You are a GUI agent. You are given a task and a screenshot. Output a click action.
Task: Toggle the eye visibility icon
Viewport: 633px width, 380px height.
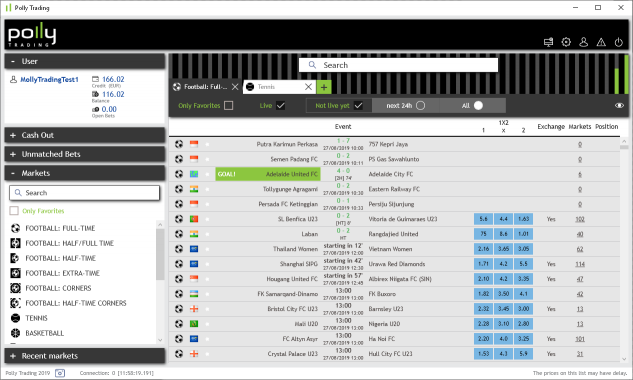pyautogui.click(x=619, y=105)
